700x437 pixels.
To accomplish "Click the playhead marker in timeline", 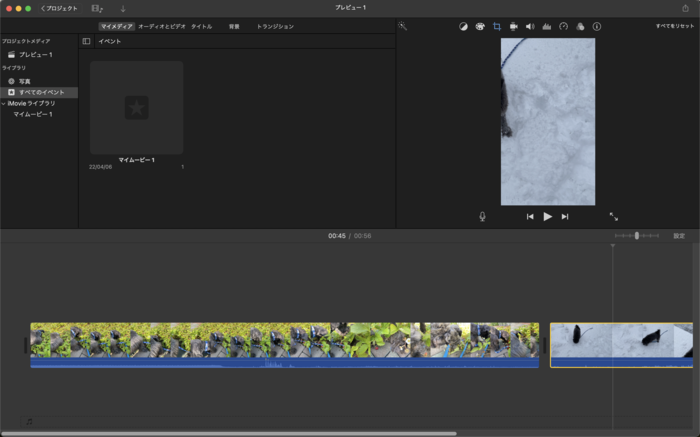I will click(x=612, y=246).
